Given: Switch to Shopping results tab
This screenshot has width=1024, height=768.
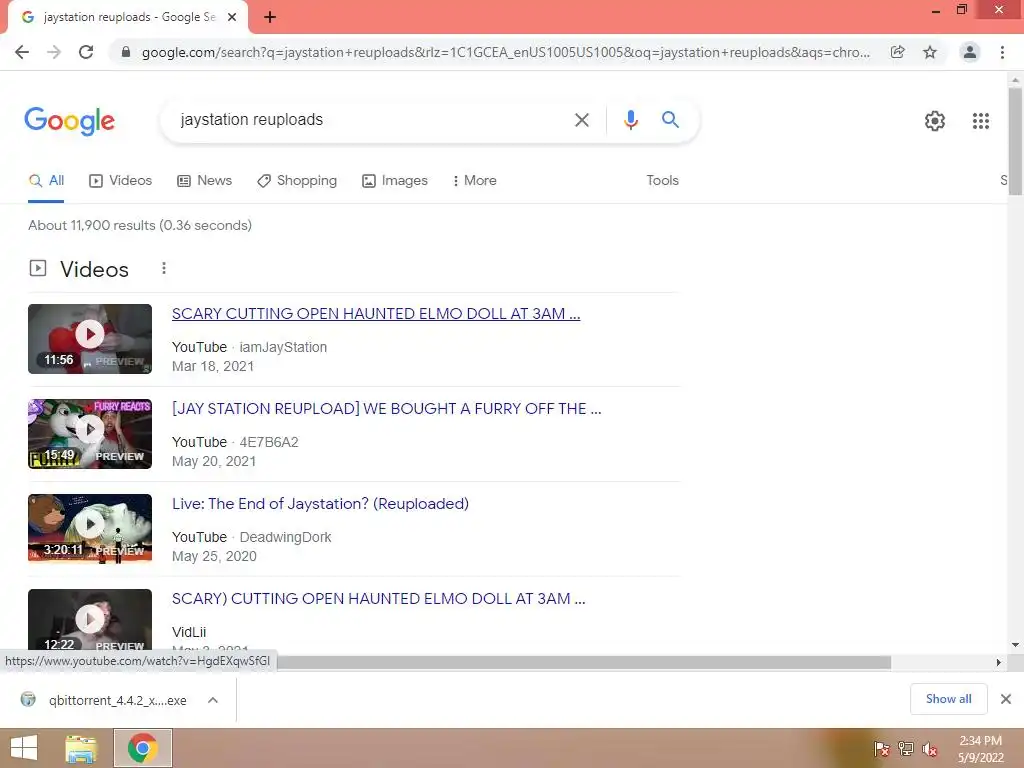Looking at the screenshot, I should 297,180.
